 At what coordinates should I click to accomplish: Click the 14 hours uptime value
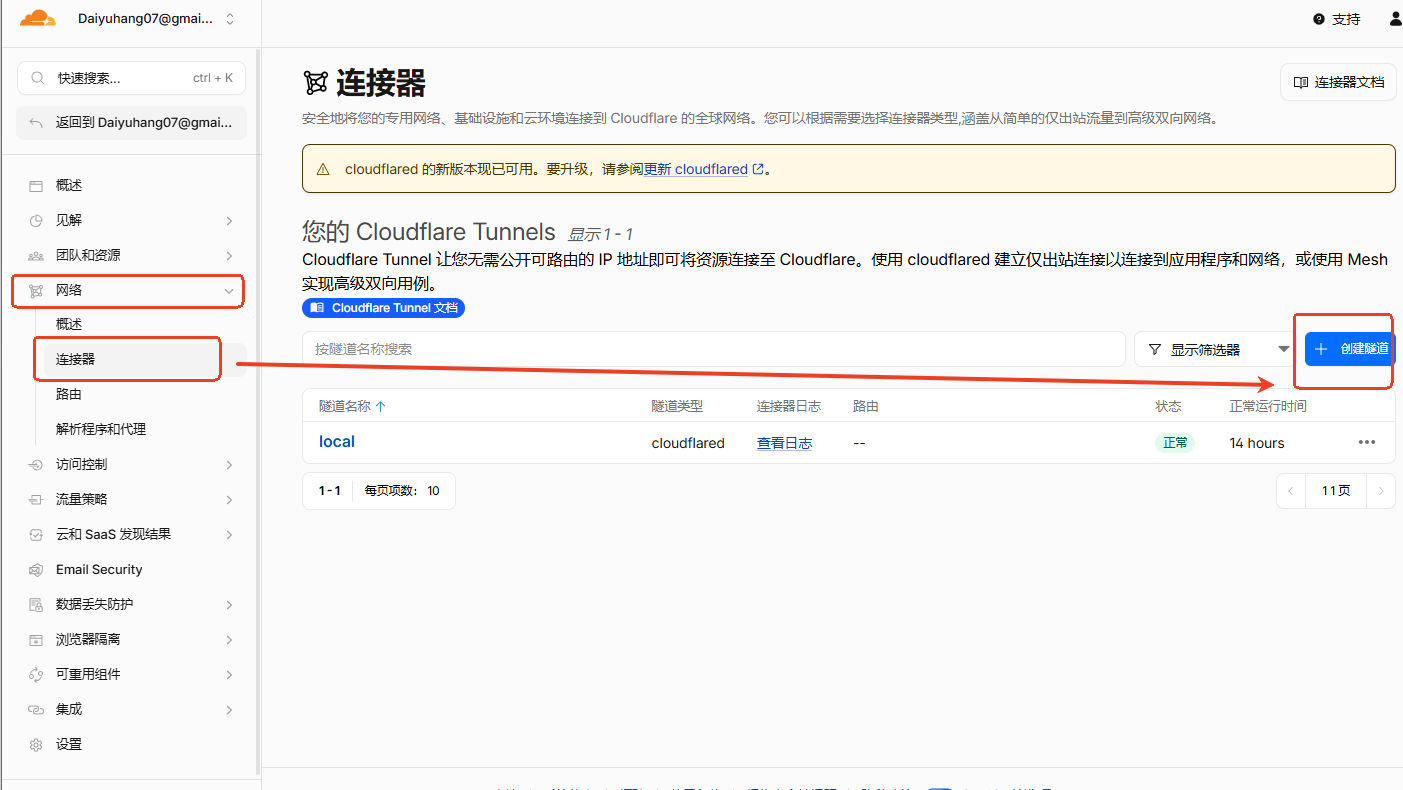click(x=1257, y=443)
